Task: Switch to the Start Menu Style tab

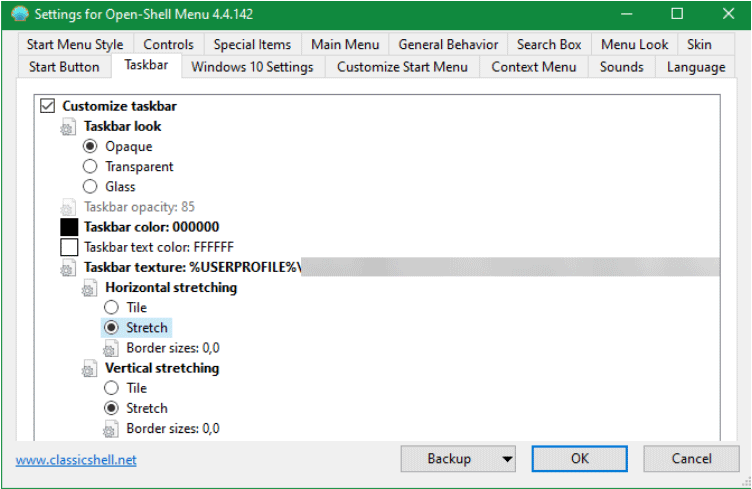Action: tap(75, 45)
